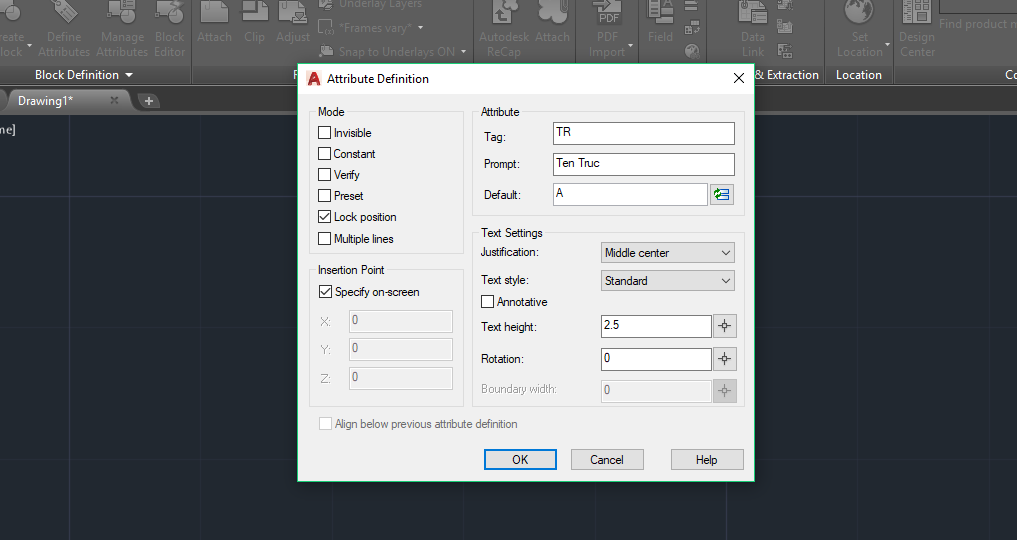This screenshot has height=540, width=1017.
Task: Pick rotation on screen crosshair button
Action: coord(724,358)
